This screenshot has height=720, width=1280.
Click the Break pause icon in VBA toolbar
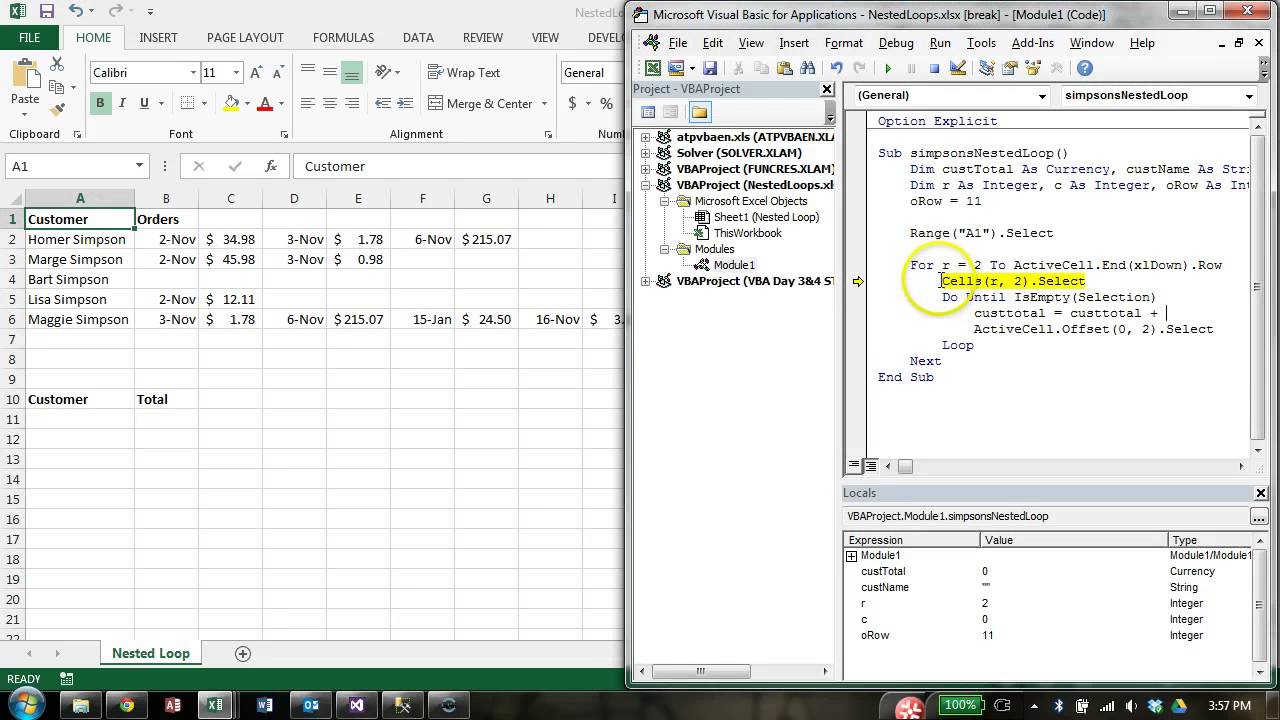point(911,68)
